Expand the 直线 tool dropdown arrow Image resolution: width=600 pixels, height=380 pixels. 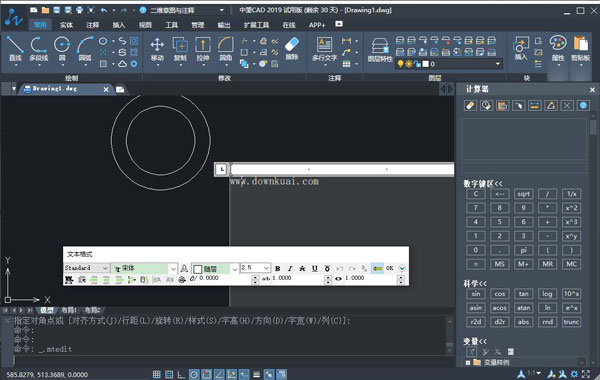tap(15, 65)
